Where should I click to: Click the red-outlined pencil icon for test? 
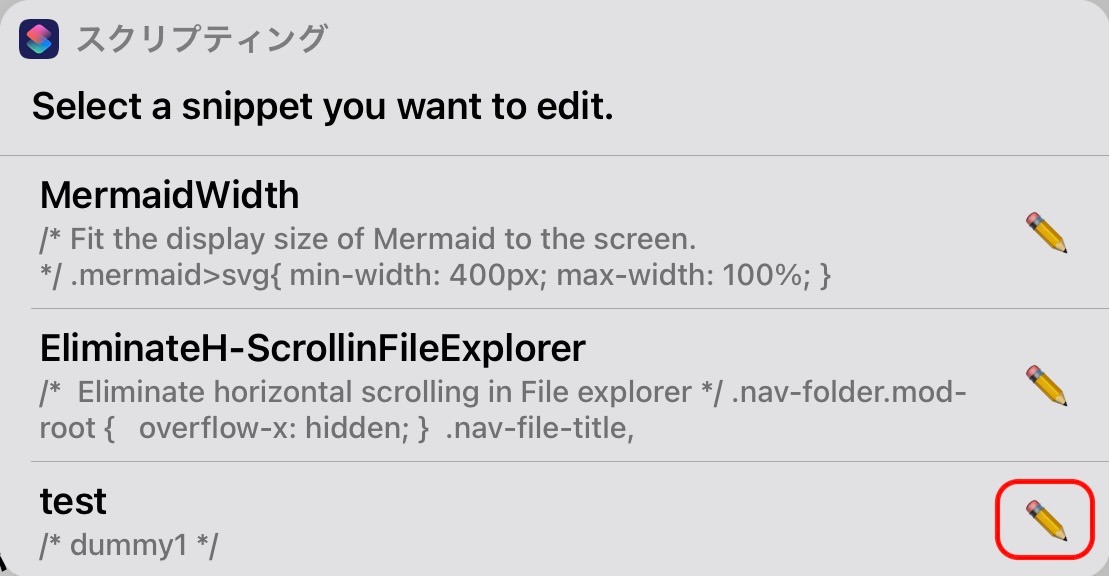coord(1046,520)
